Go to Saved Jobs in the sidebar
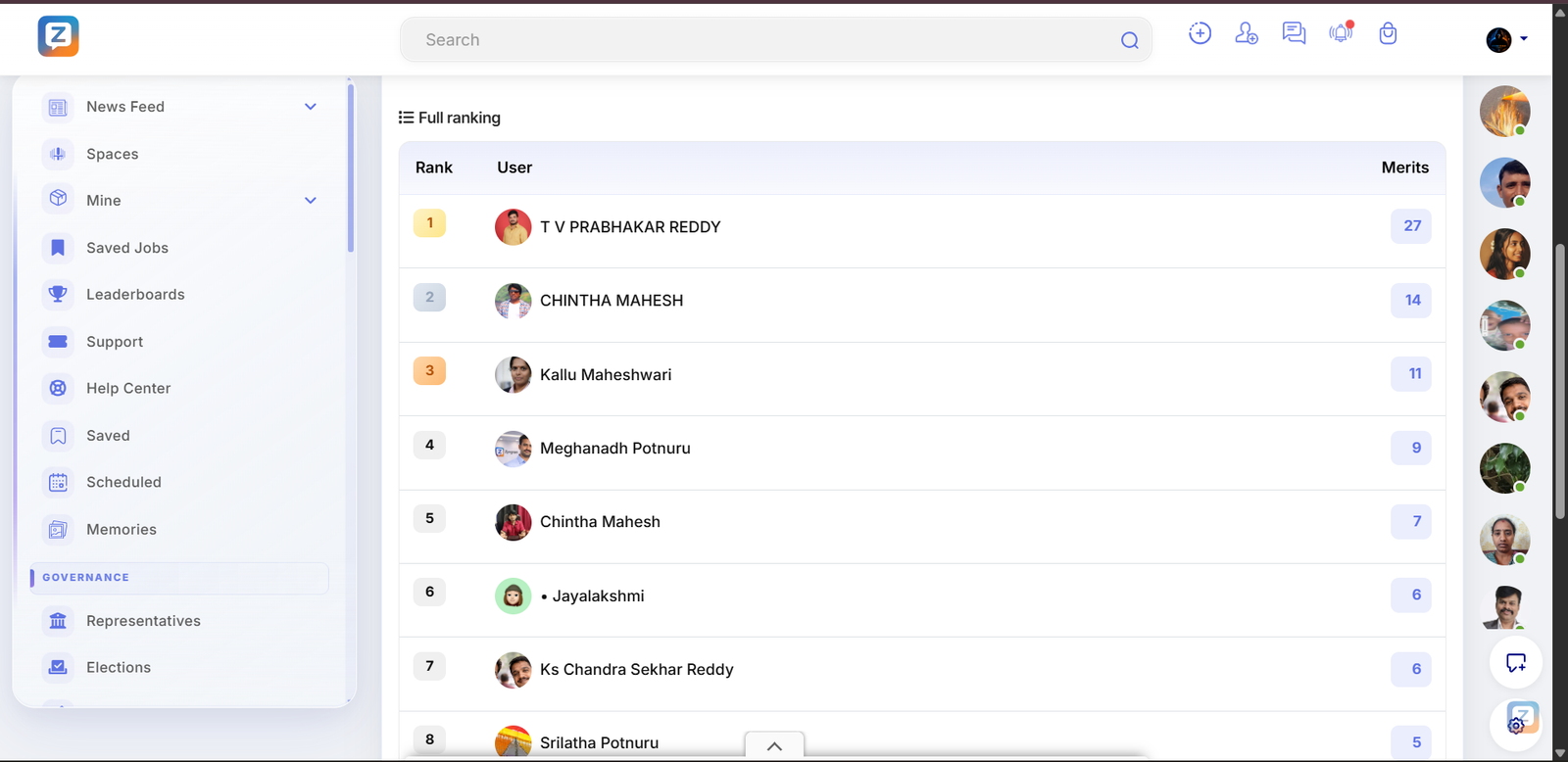 [127, 248]
